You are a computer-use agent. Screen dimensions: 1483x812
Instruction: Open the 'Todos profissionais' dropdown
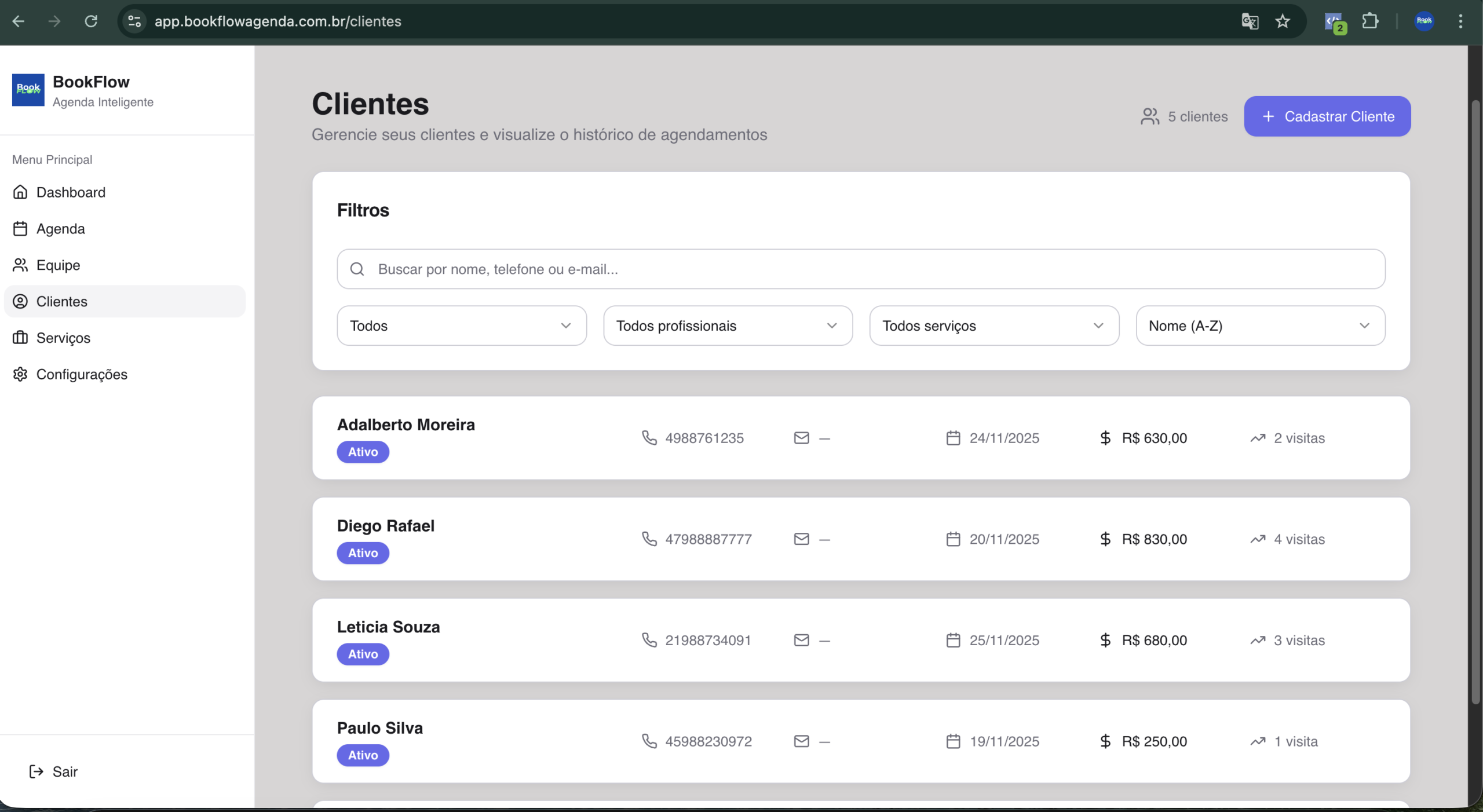(728, 325)
